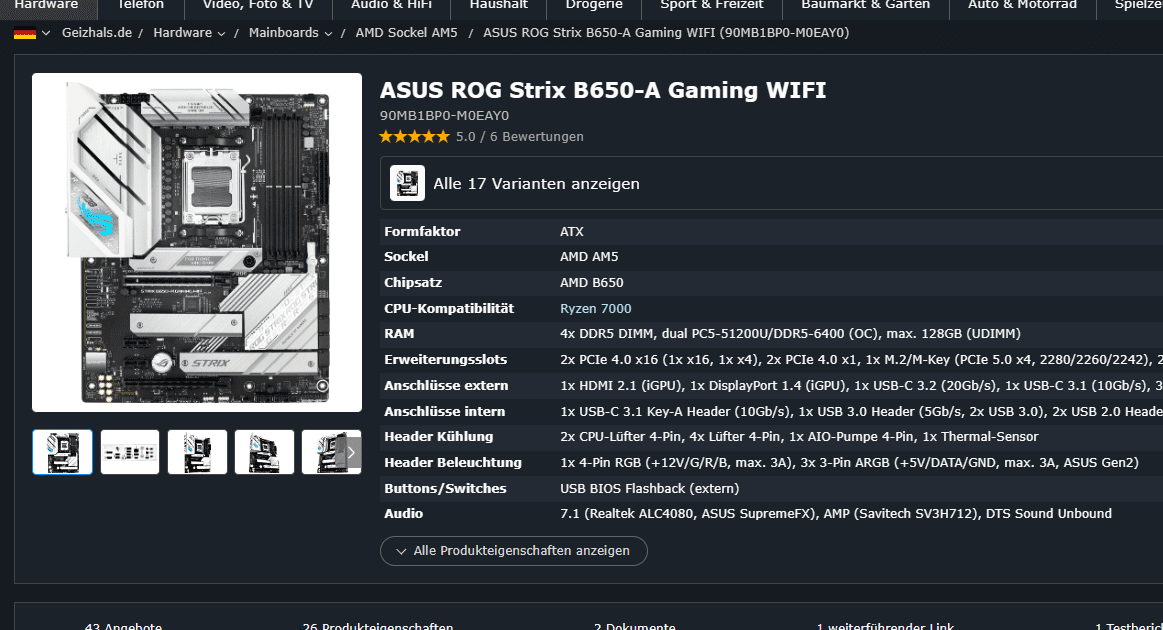Select the rear I/O panel thumbnail
Image resolution: width=1163 pixels, height=630 pixels.
click(x=130, y=452)
